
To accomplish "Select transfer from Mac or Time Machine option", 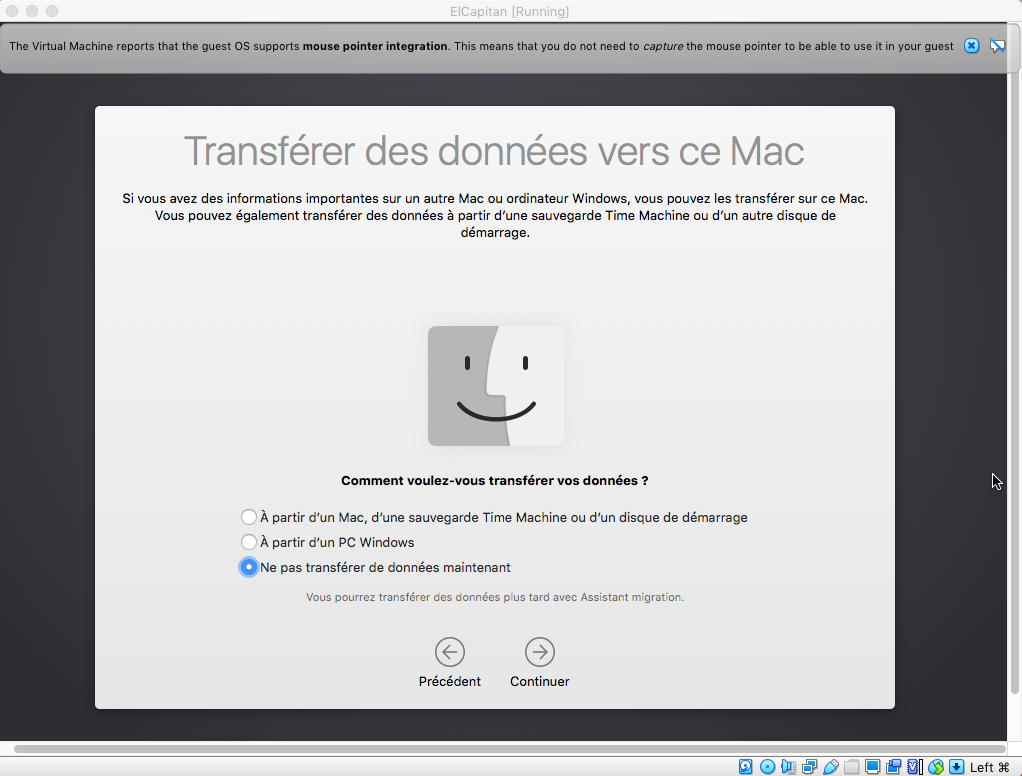I will click(x=248, y=517).
